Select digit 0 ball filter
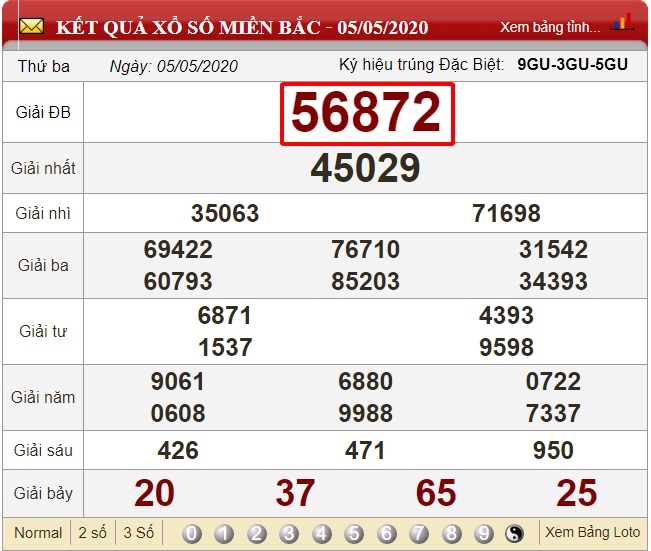 192,533
